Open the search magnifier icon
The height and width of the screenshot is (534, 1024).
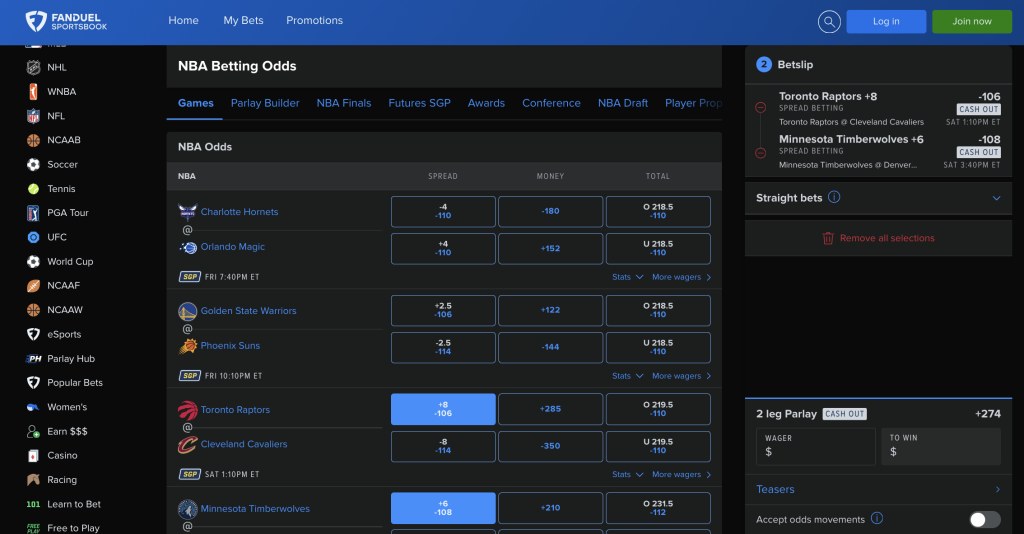click(829, 22)
